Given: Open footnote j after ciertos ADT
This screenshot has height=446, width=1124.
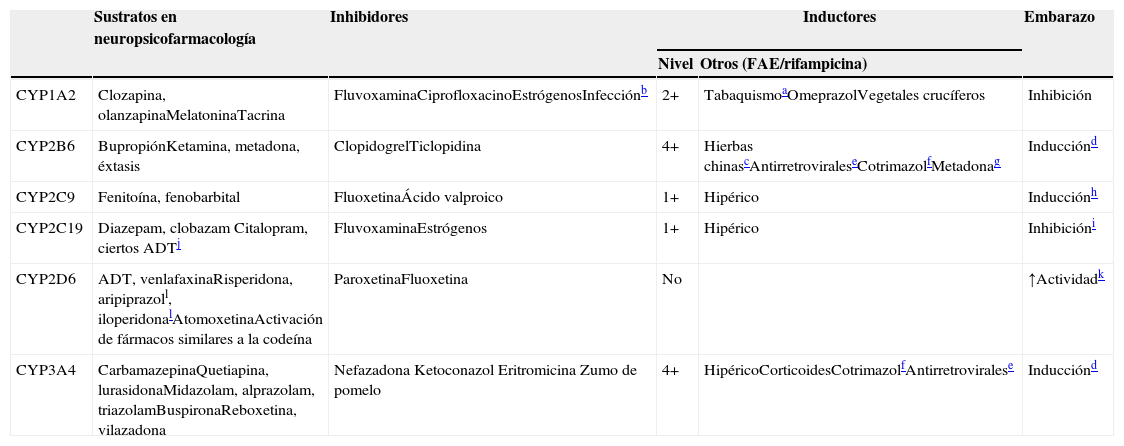Looking at the screenshot, I should pyautogui.click(x=178, y=244).
